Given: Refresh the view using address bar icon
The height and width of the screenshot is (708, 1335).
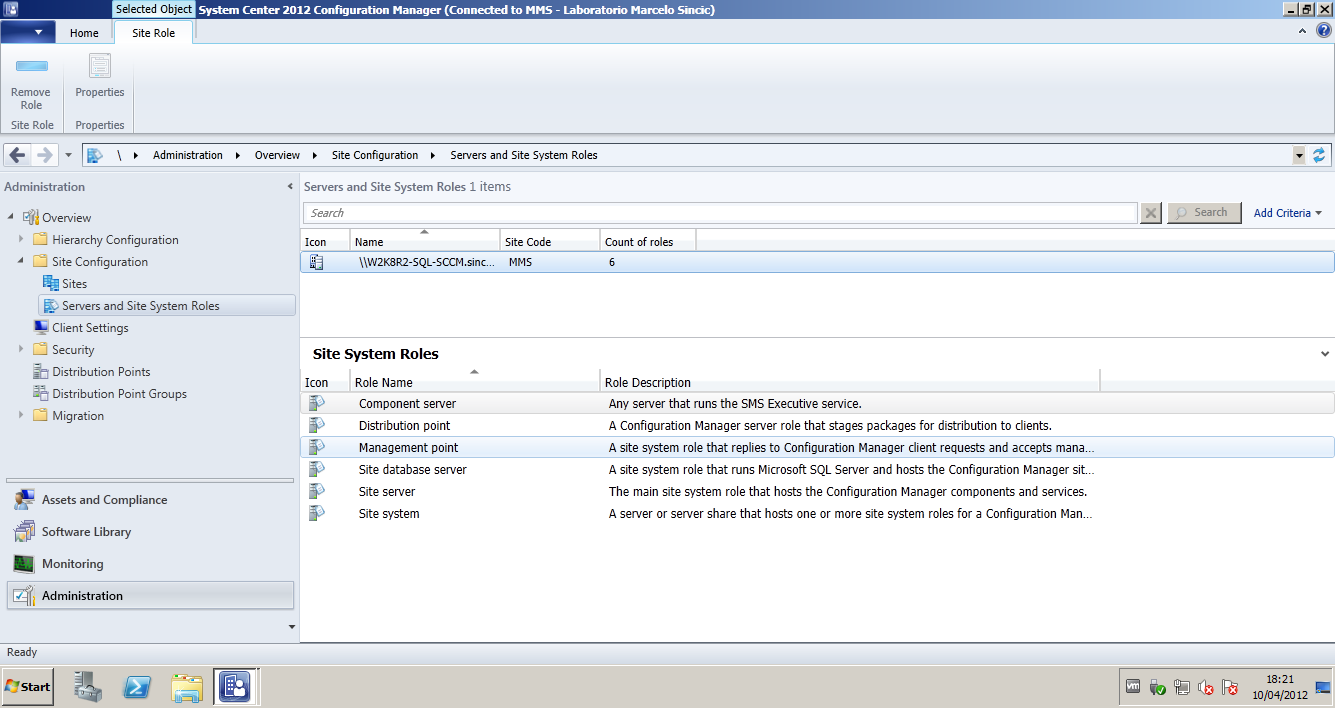Looking at the screenshot, I should point(1319,155).
